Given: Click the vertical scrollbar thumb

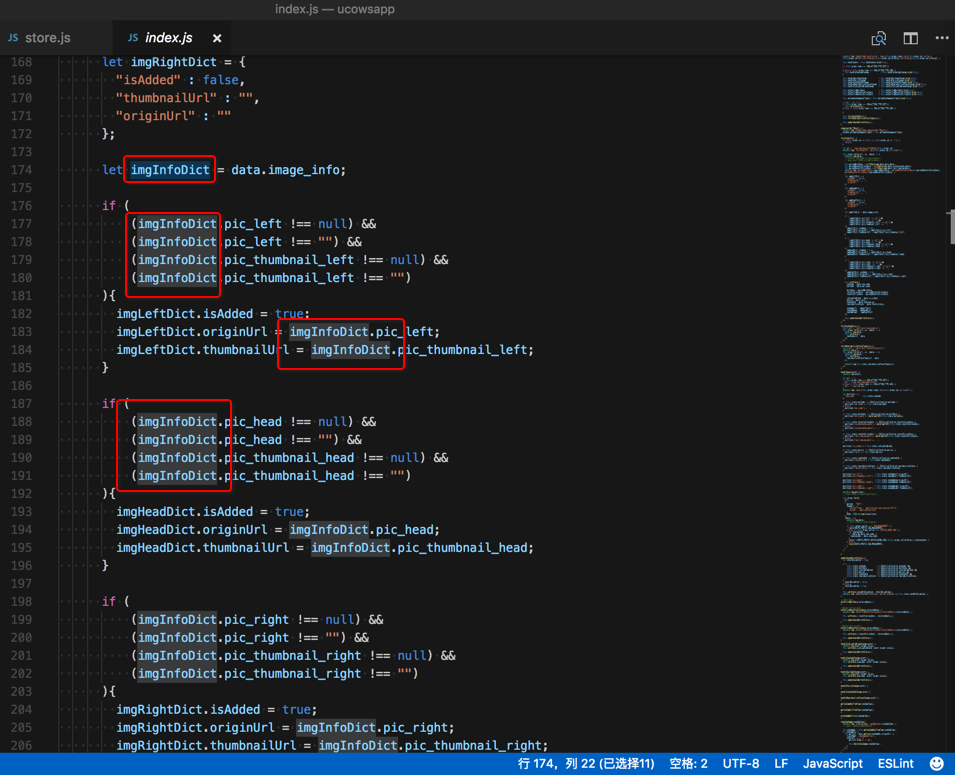Looking at the screenshot, I should pyautogui.click(x=951, y=227).
